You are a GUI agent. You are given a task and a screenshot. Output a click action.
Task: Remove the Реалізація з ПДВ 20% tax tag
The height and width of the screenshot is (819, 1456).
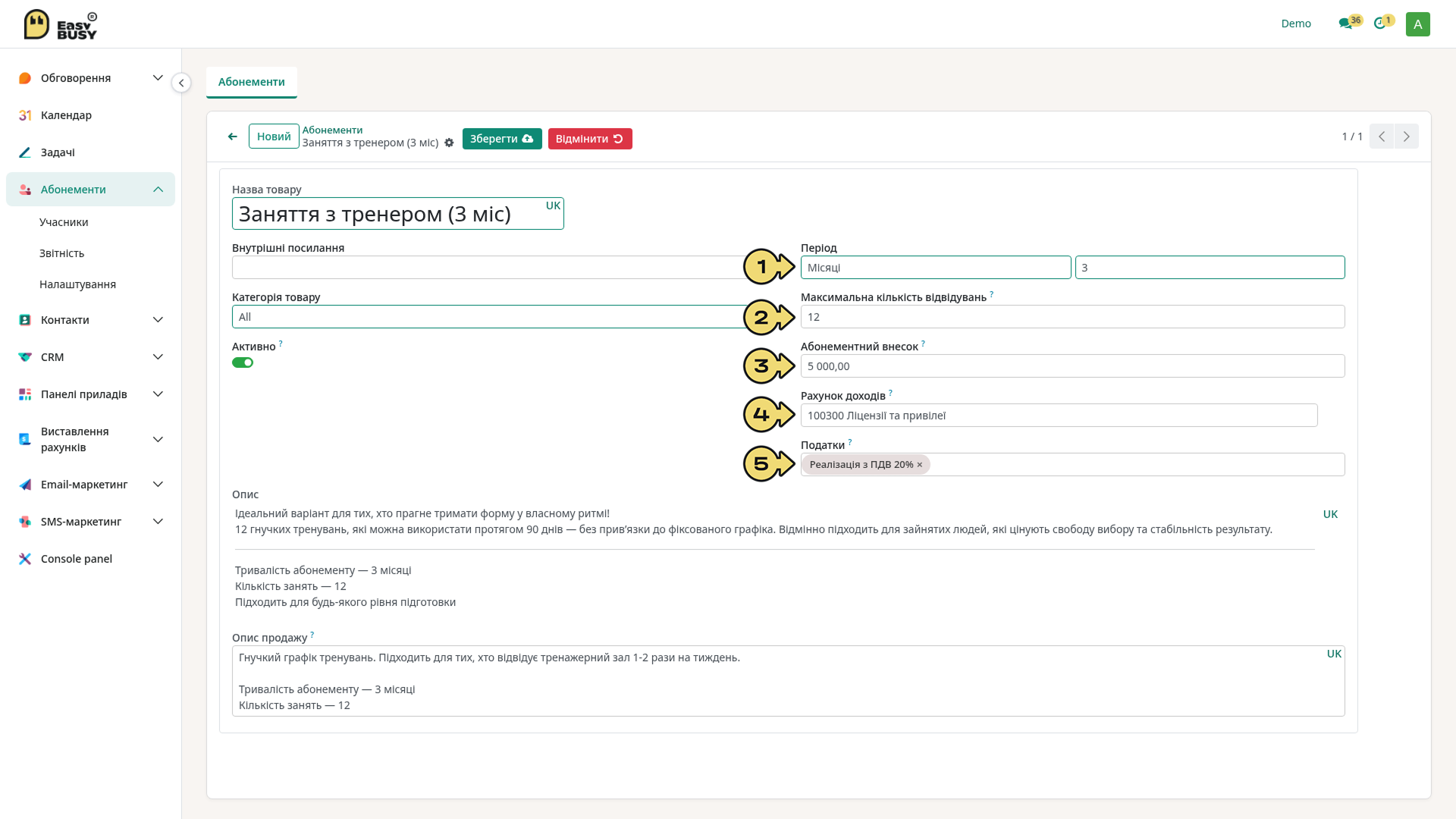click(920, 465)
